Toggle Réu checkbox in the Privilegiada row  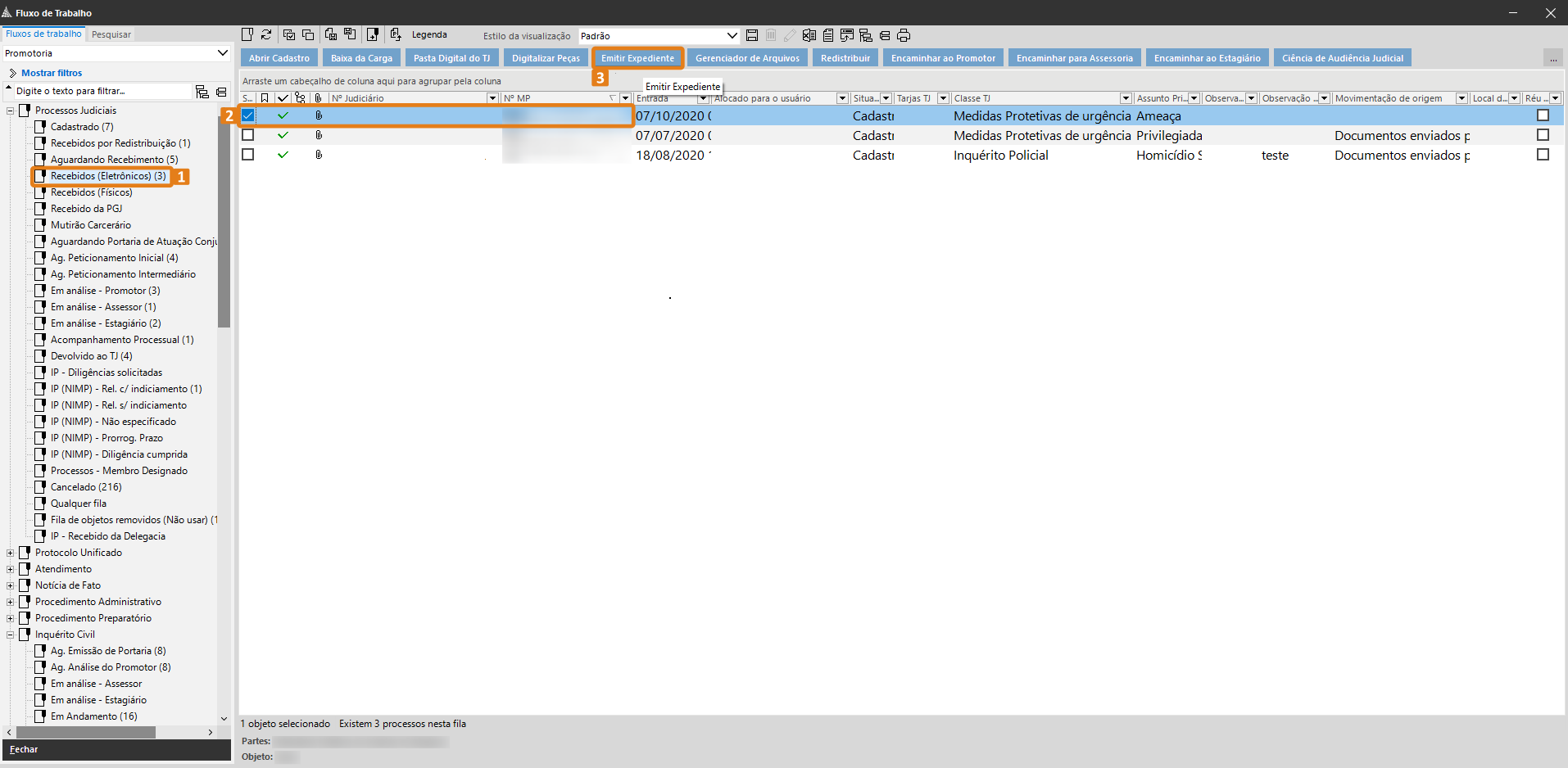pos(1543,135)
